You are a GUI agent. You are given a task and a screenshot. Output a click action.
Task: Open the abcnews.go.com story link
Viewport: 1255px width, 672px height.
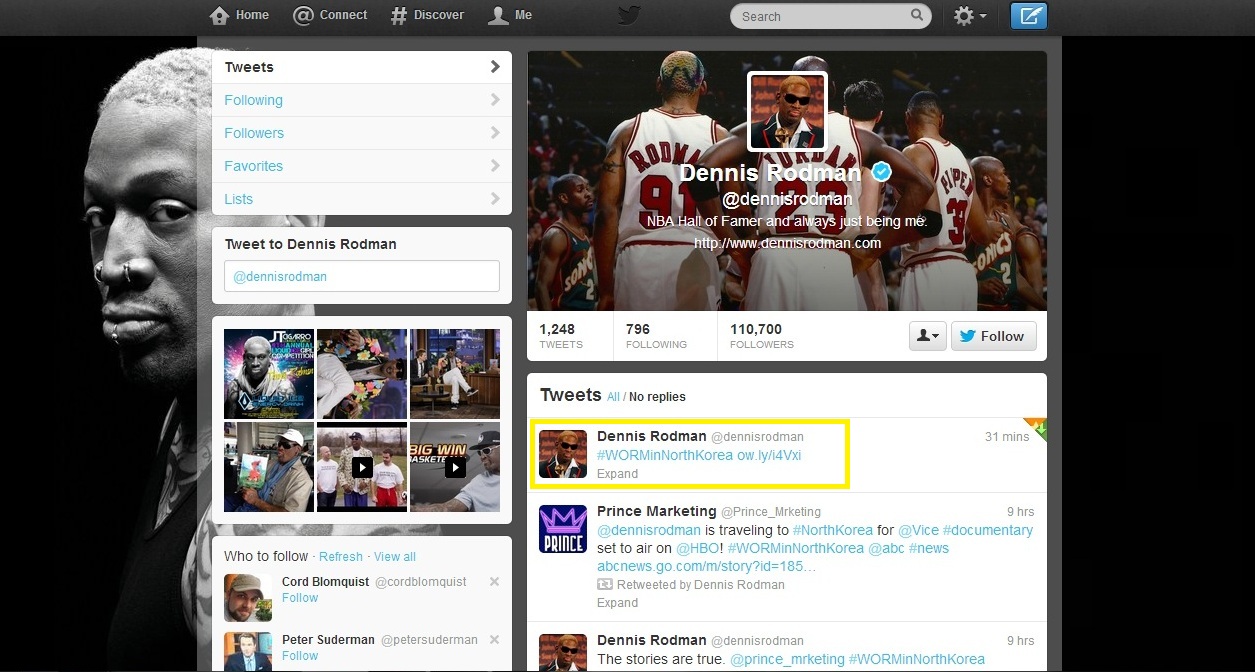[x=706, y=566]
